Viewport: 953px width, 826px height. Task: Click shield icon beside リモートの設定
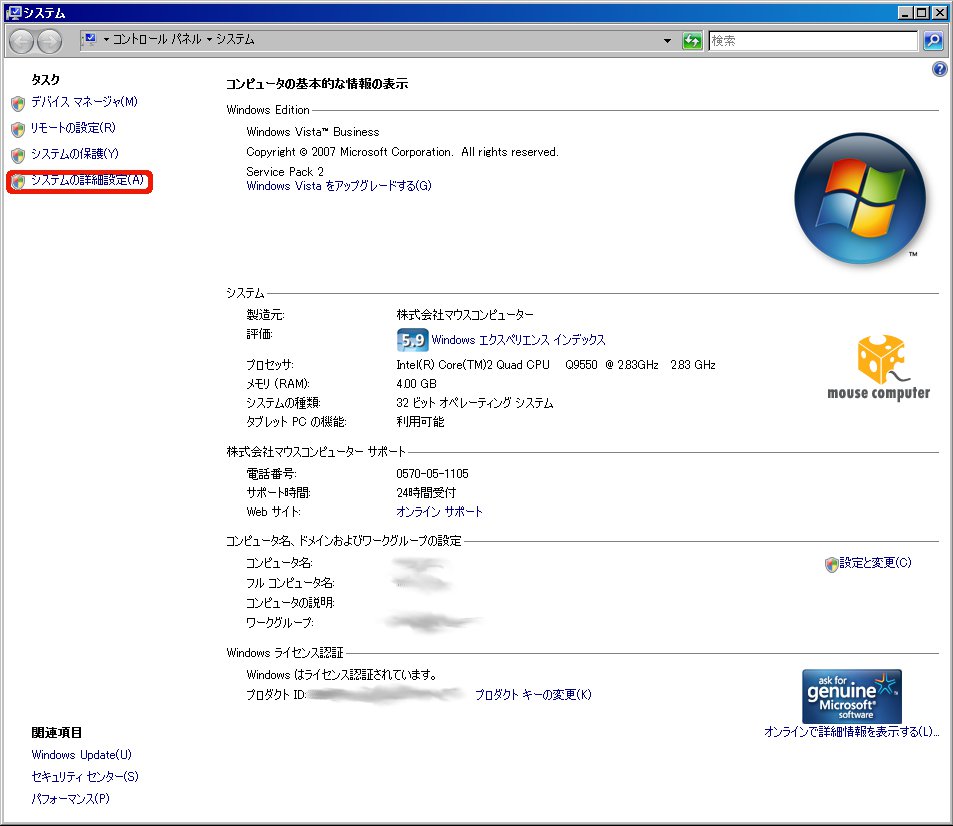(18, 129)
